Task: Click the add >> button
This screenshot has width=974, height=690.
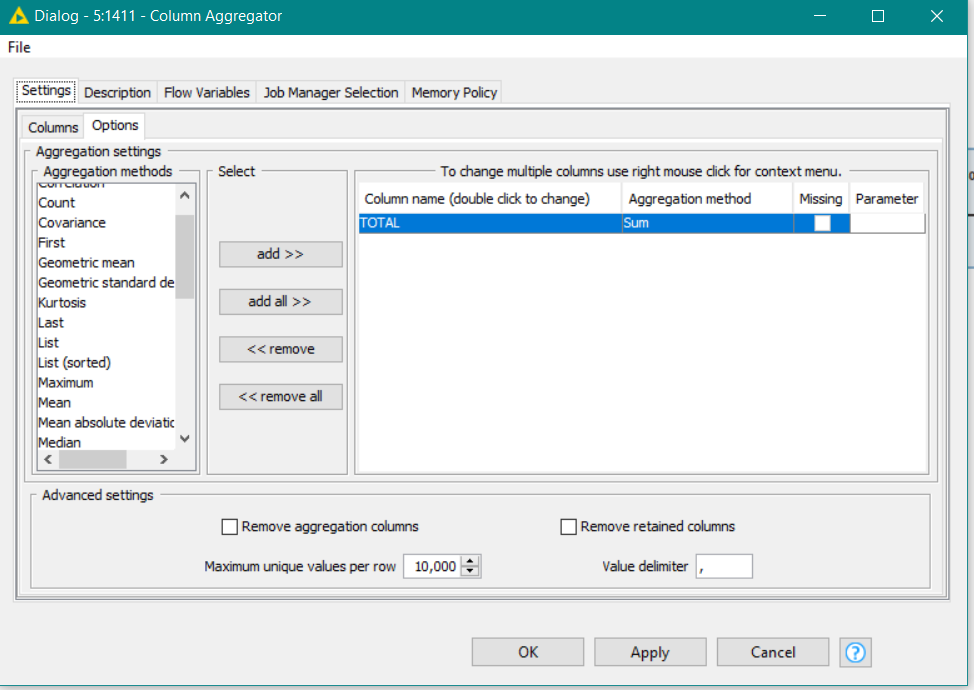Action: [x=280, y=254]
